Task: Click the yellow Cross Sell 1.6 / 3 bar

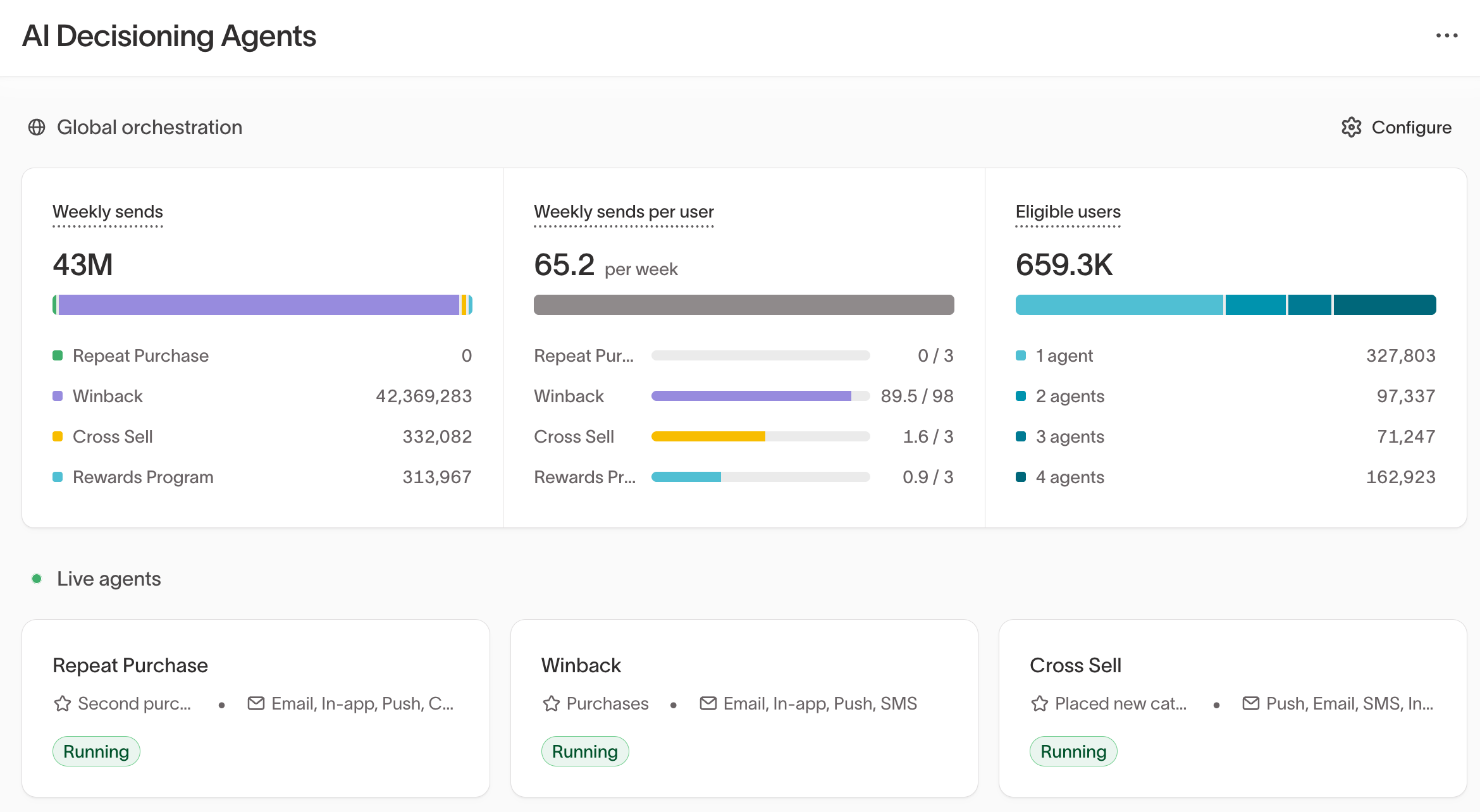Action: pyautogui.click(x=760, y=436)
